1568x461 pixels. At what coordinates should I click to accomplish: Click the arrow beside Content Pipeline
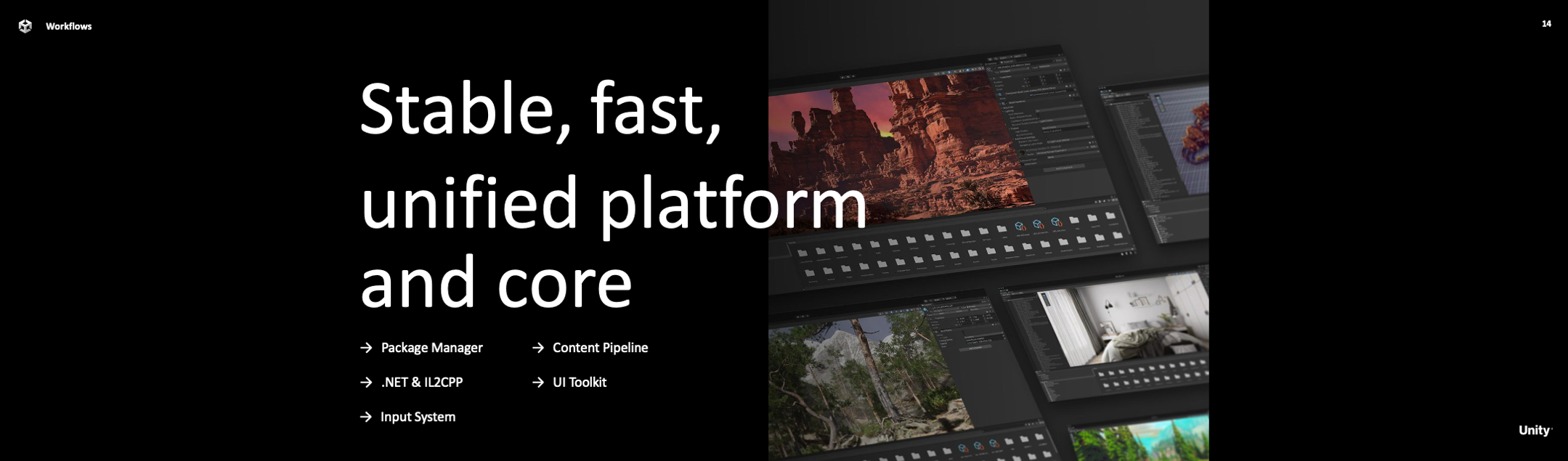click(538, 348)
